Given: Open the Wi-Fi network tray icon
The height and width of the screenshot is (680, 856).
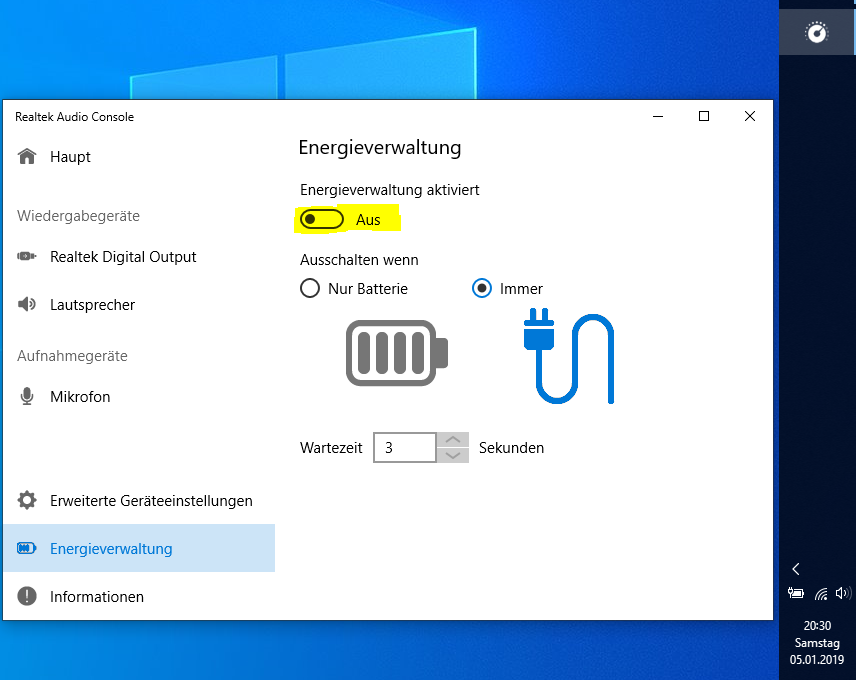Looking at the screenshot, I should 821,594.
